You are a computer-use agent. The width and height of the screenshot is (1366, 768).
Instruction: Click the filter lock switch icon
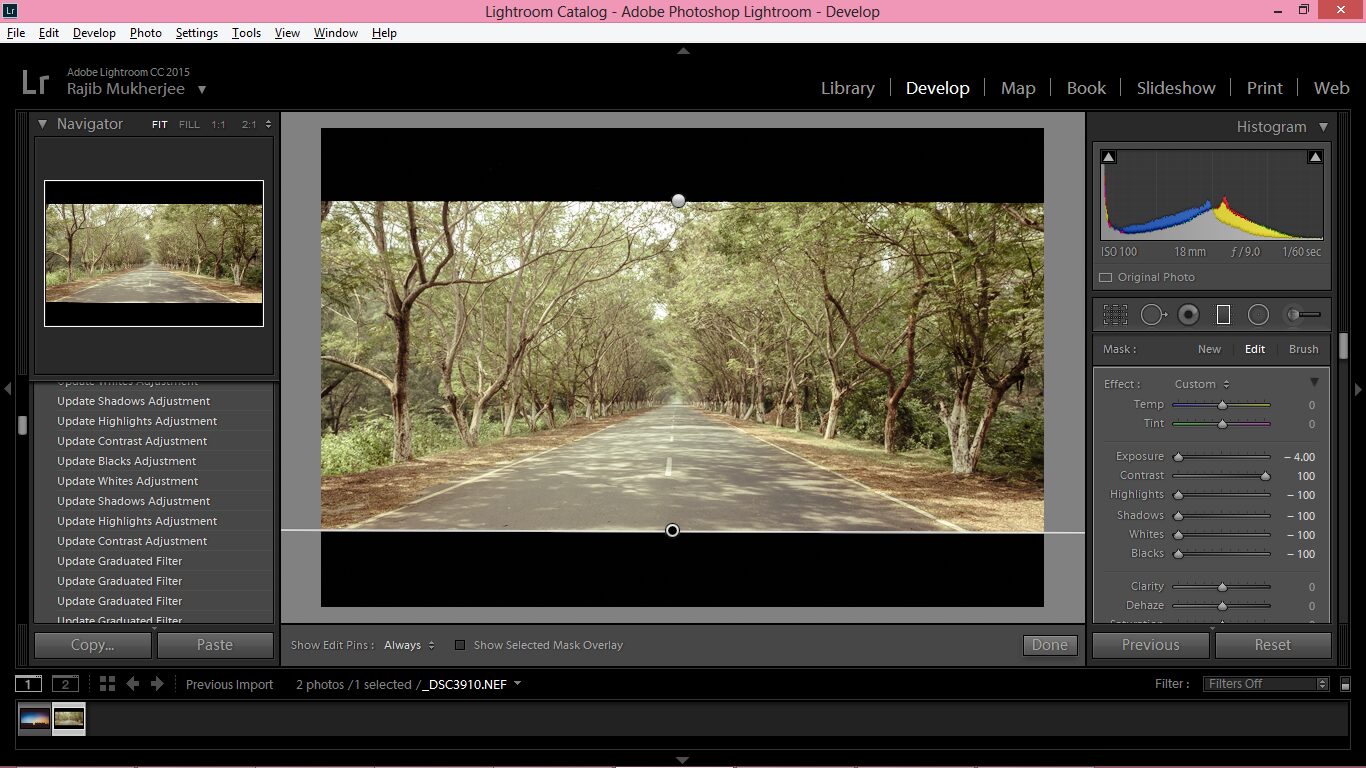[1345, 684]
